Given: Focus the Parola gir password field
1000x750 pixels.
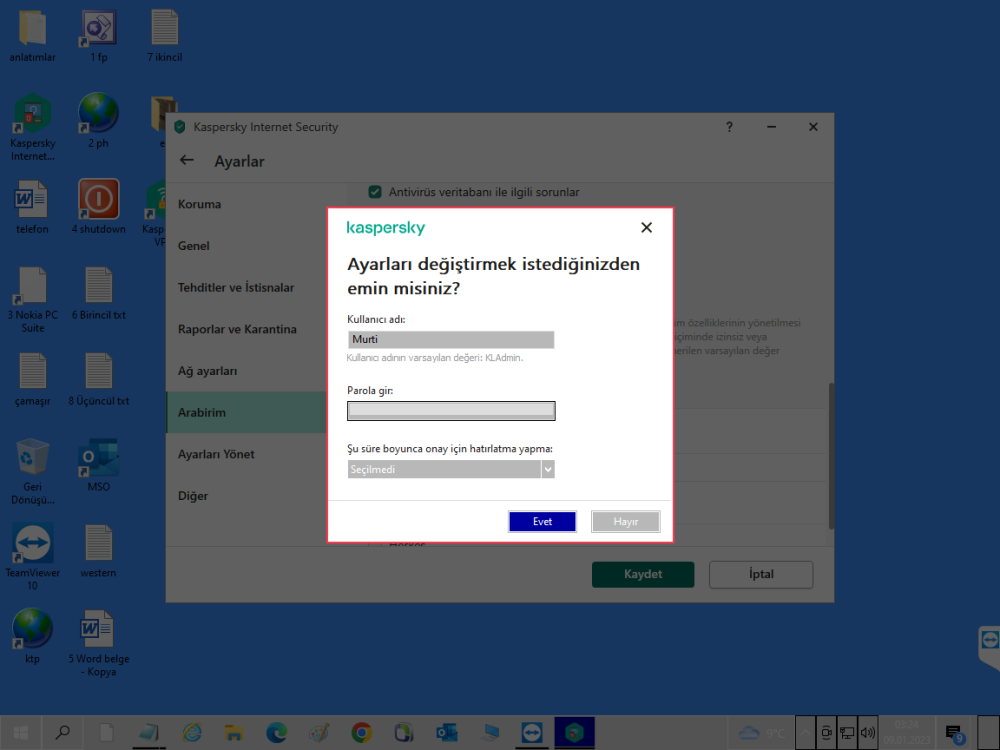Looking at the screenshot, I should (x=451, y=411).
